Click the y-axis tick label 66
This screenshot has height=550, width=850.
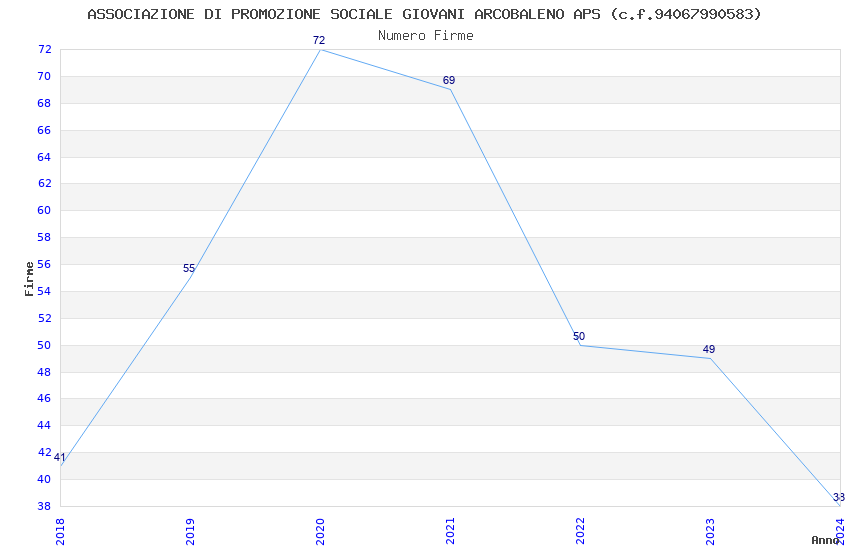pos(44,130)
